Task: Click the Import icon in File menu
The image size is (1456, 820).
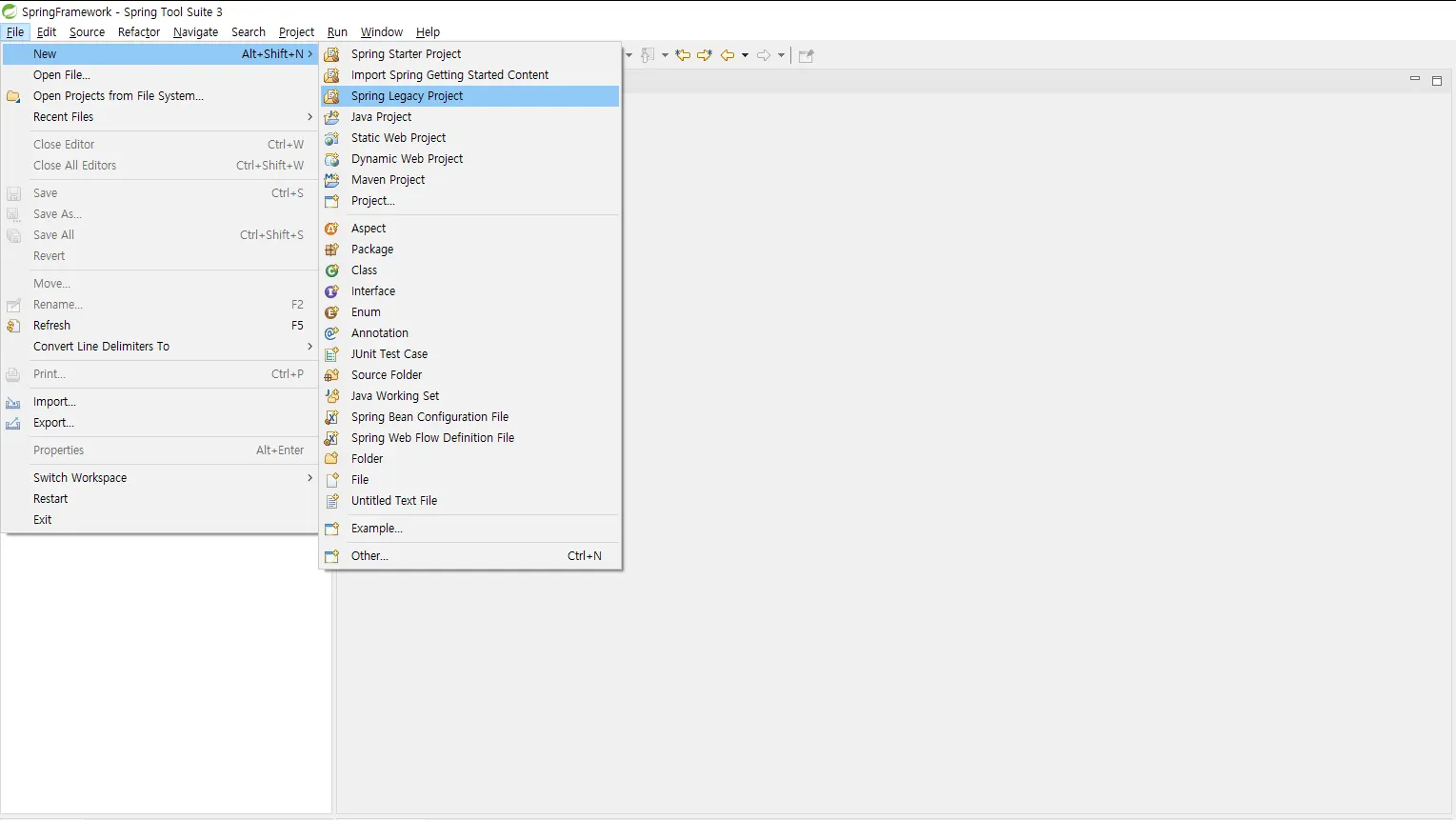Action: (13, 402)
